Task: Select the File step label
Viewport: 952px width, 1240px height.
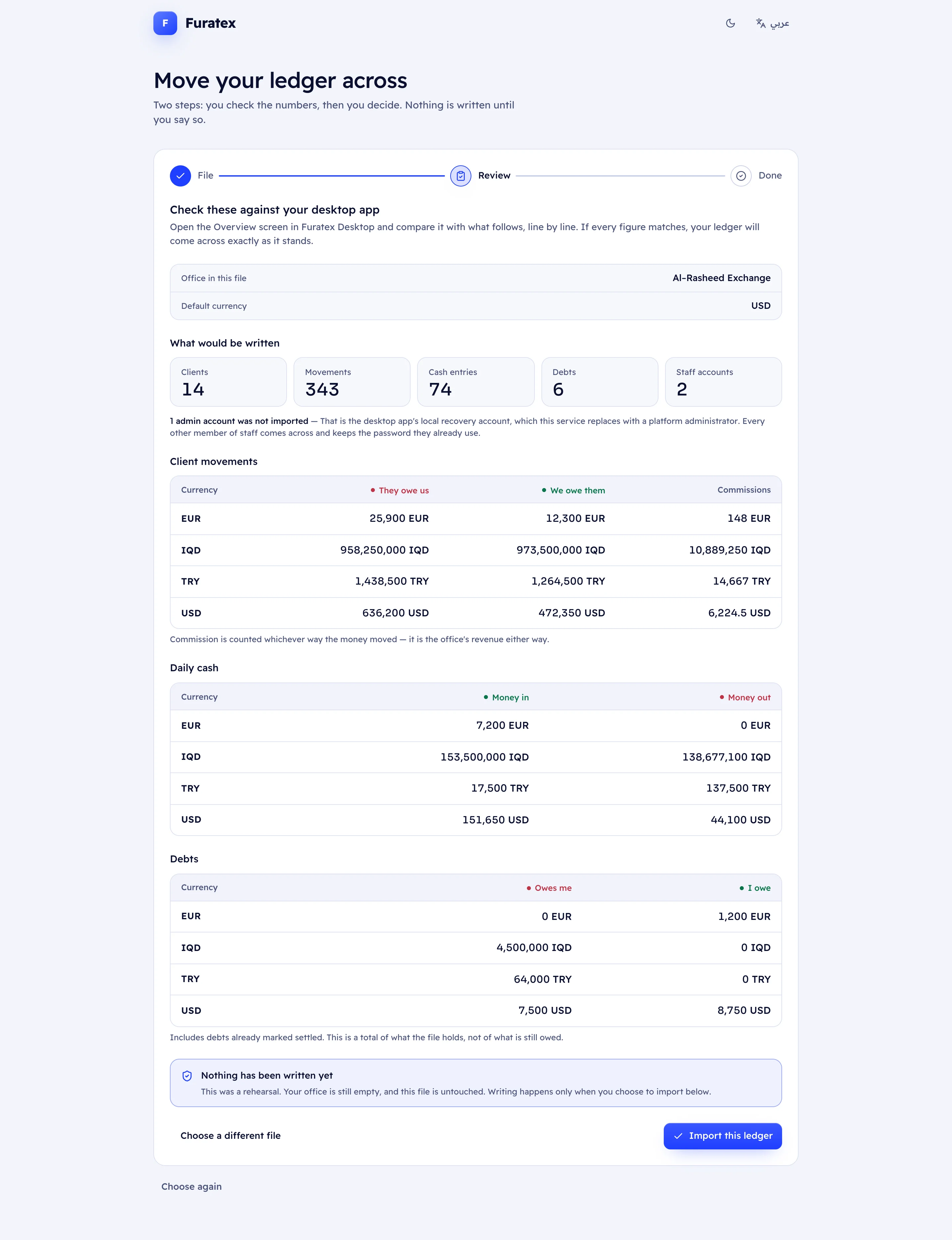Action: click(206, 176)
